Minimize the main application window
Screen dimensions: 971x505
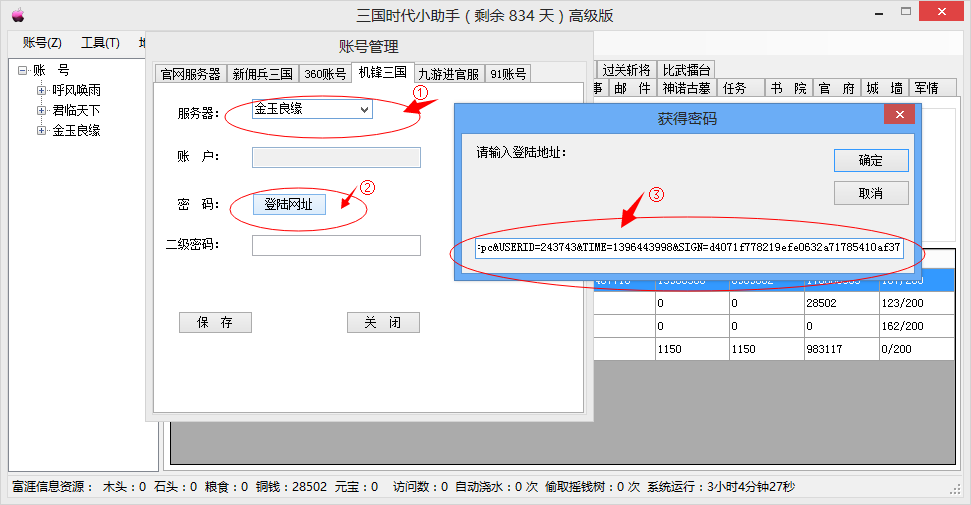tap(878, 13)
